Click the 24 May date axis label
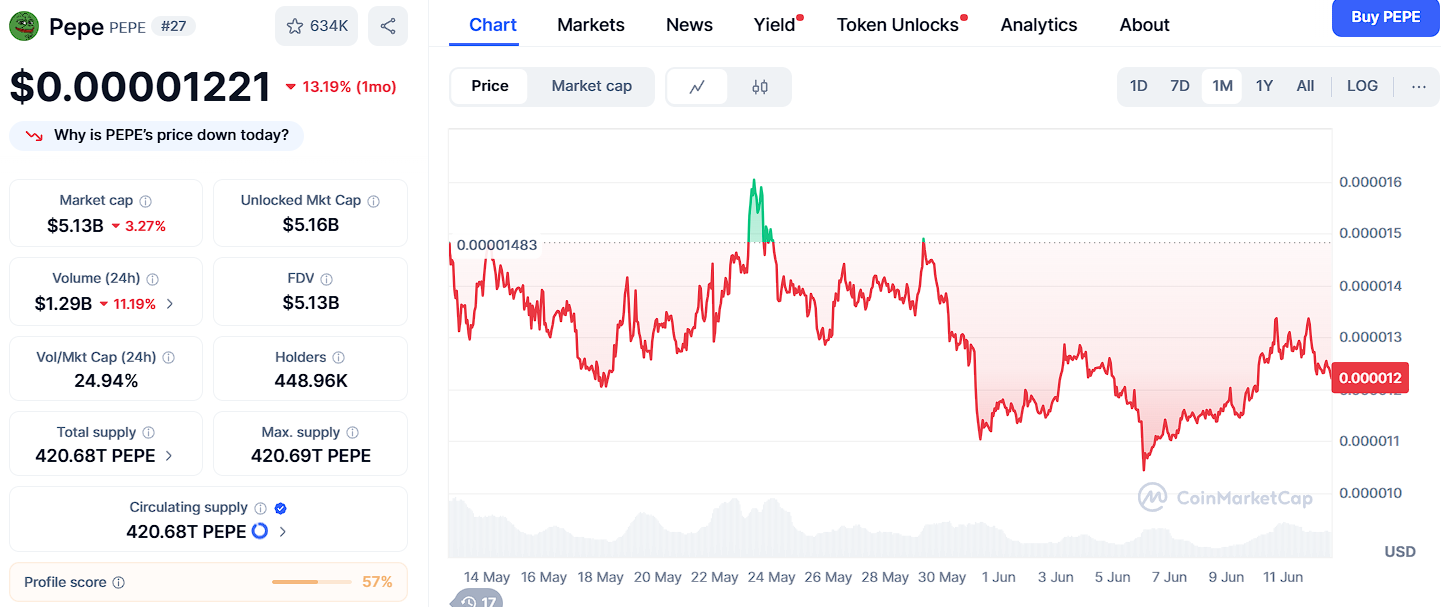 coord(771,577)
